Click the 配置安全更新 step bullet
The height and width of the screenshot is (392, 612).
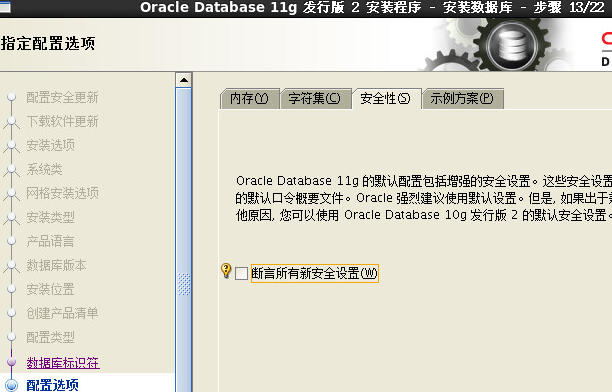[x=12, y=96]
